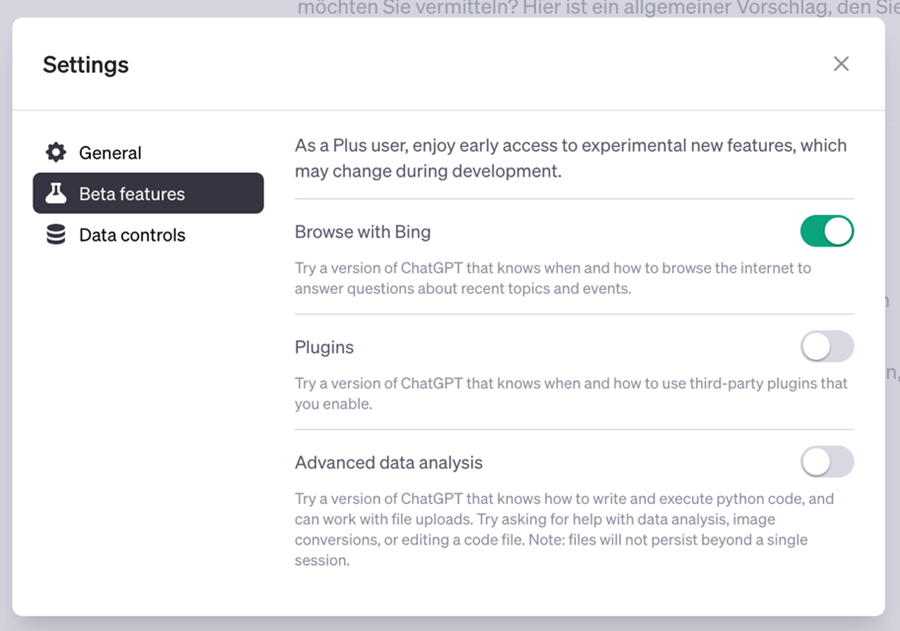This screenshot has width=900, height=631.
Task: Click the Browse with Bing heading
Action: point(362,232)
